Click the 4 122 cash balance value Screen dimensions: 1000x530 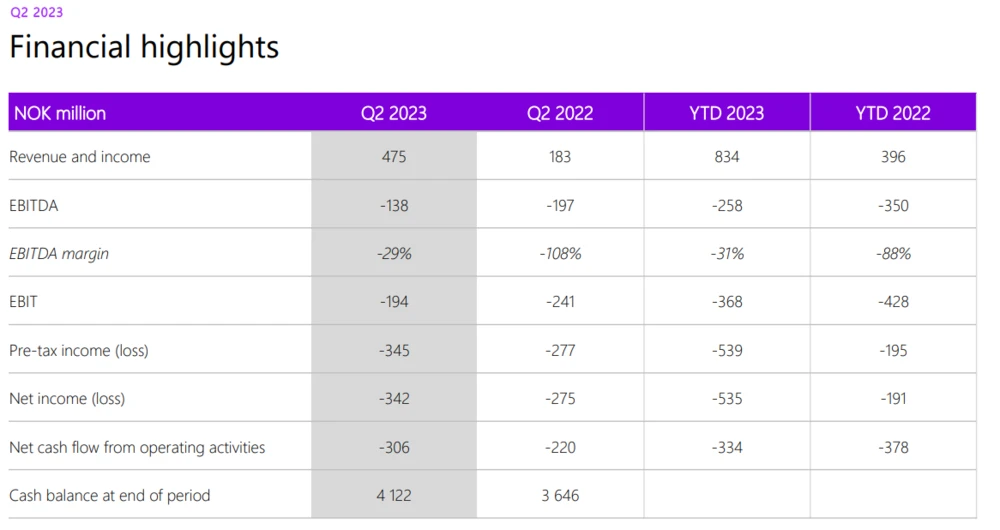pyautogui.click(x=394, y=496)
